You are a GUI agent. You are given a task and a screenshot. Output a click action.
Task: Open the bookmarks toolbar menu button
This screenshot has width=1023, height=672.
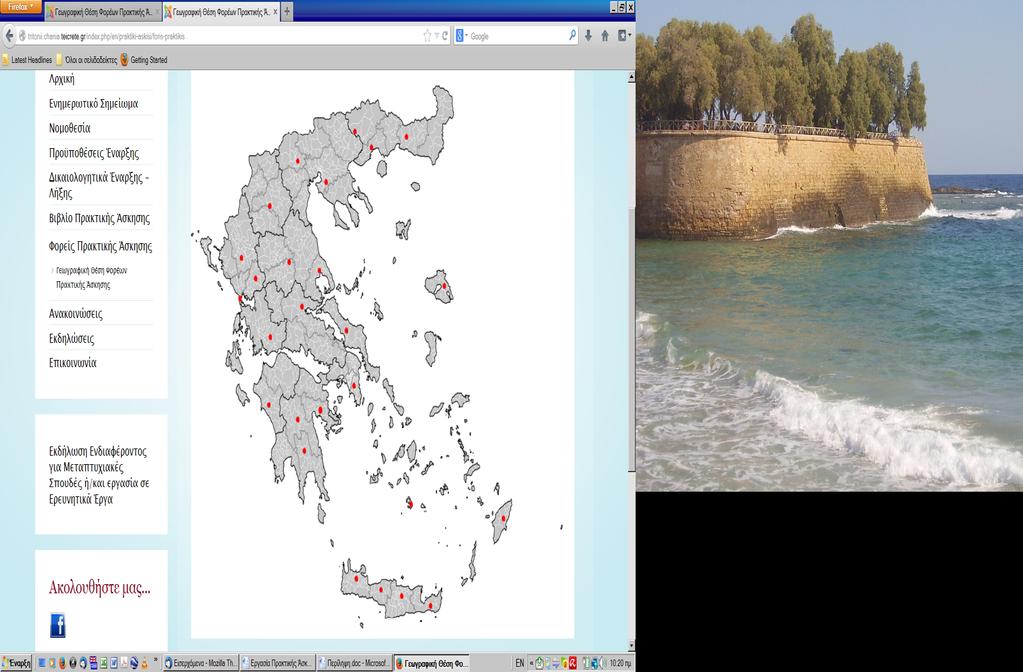pyautogui.click(x=624, y=36)
